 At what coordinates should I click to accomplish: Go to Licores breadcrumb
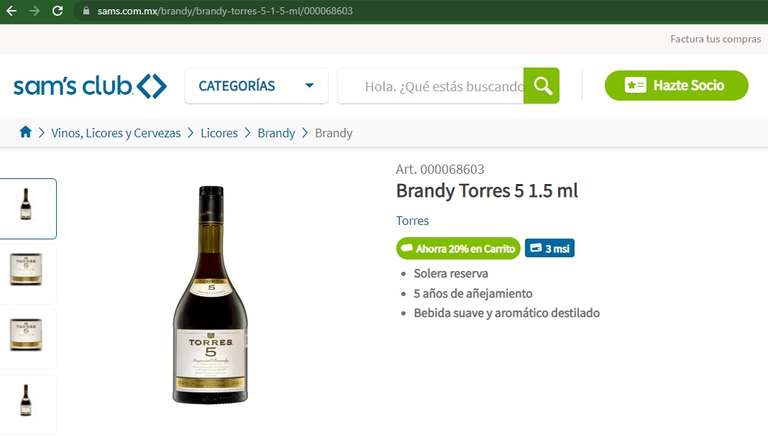[219, 133]
